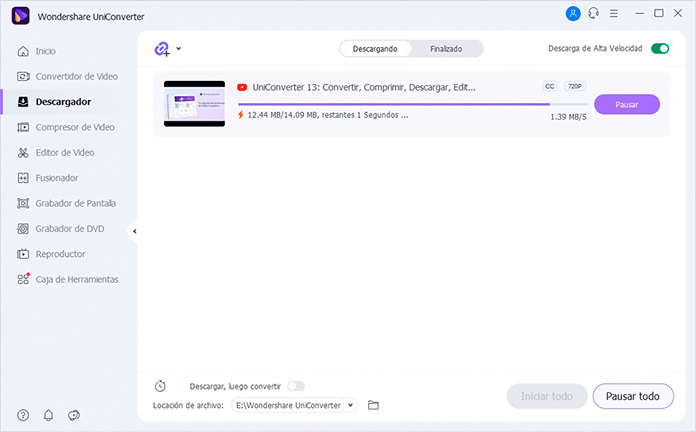Expand the add-link dropdown arrow
Screen dimensions: 696x432
click(178, 48)
